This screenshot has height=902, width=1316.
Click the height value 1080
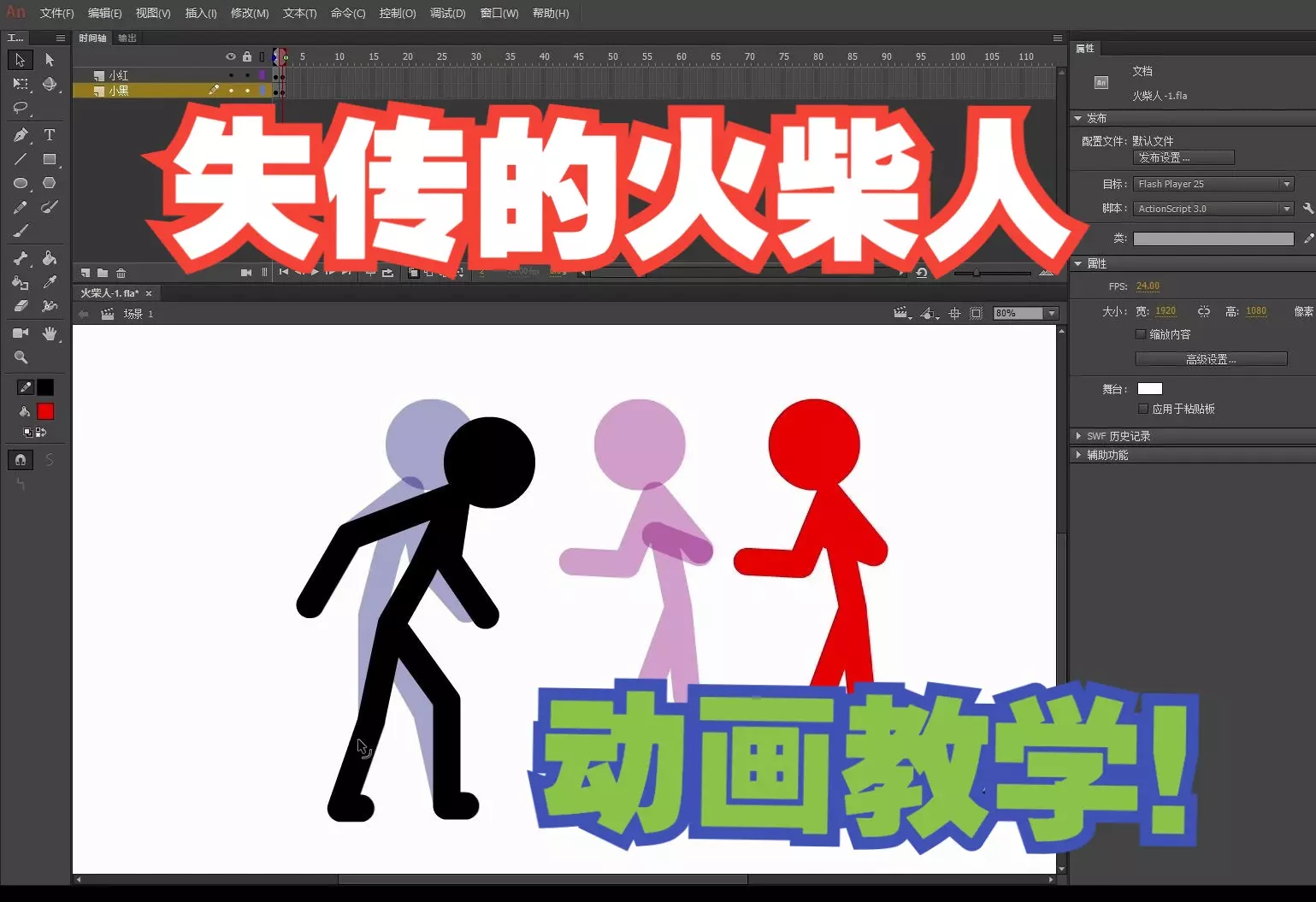[x=1256, y=311]
